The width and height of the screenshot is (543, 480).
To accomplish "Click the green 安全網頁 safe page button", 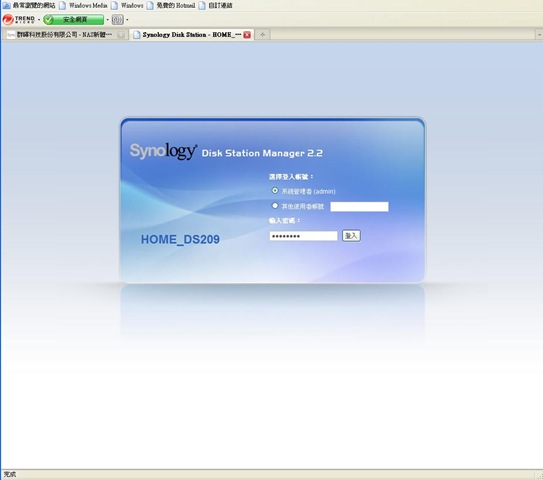I will coord(73,19).
